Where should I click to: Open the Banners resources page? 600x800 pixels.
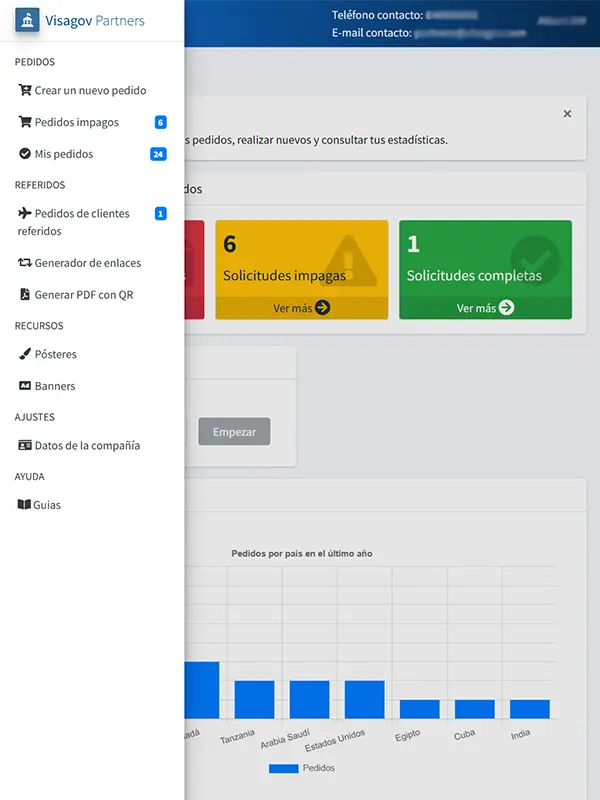(x=55, y=386)
